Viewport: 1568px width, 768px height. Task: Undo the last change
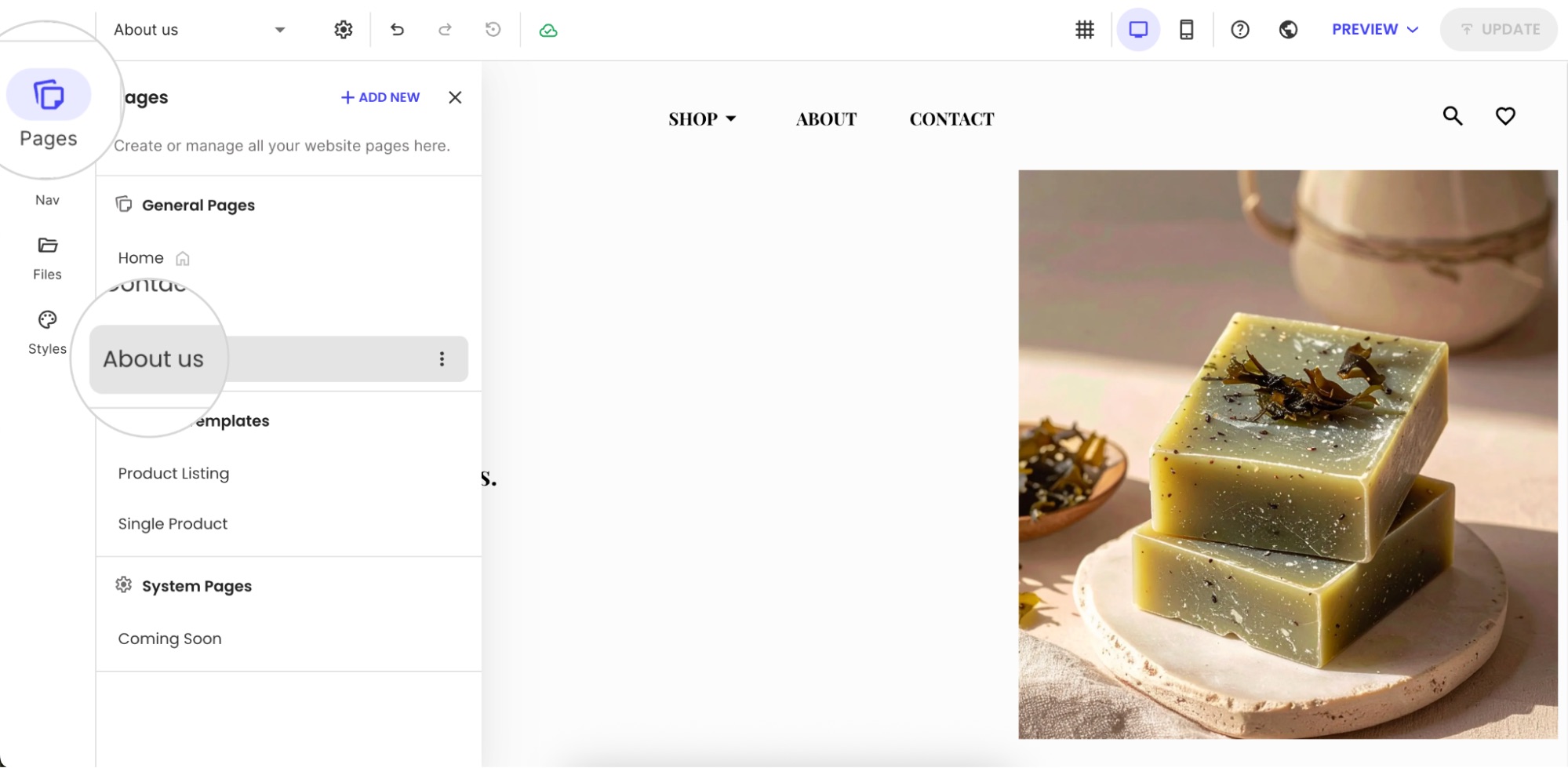click(398, 30)
